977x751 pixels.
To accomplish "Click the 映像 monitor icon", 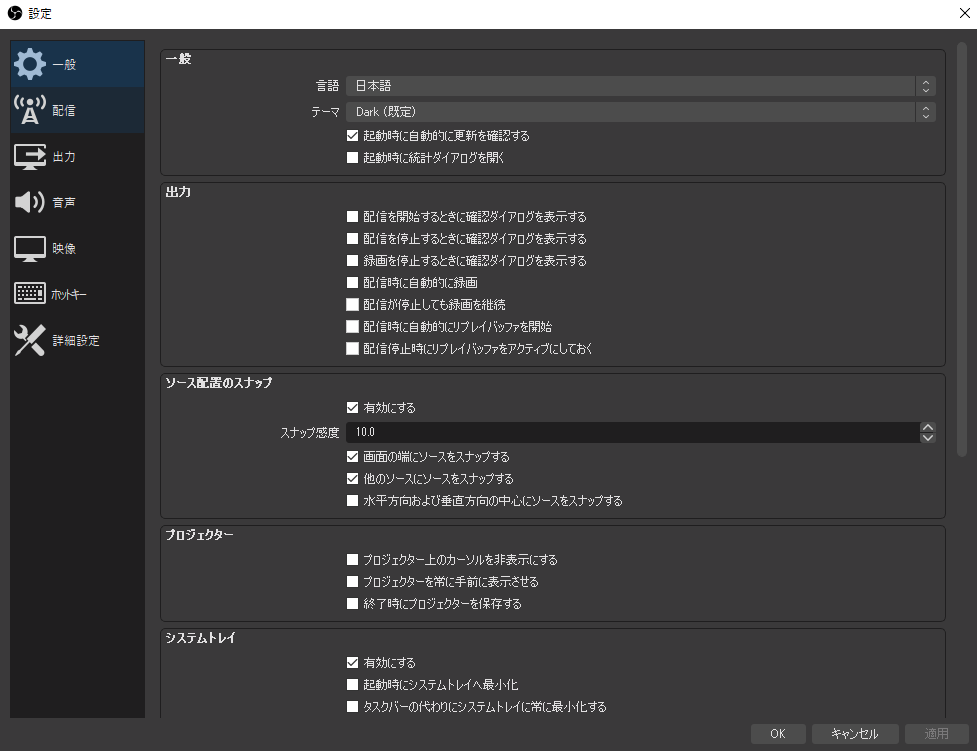I will [x=30, y=249].
